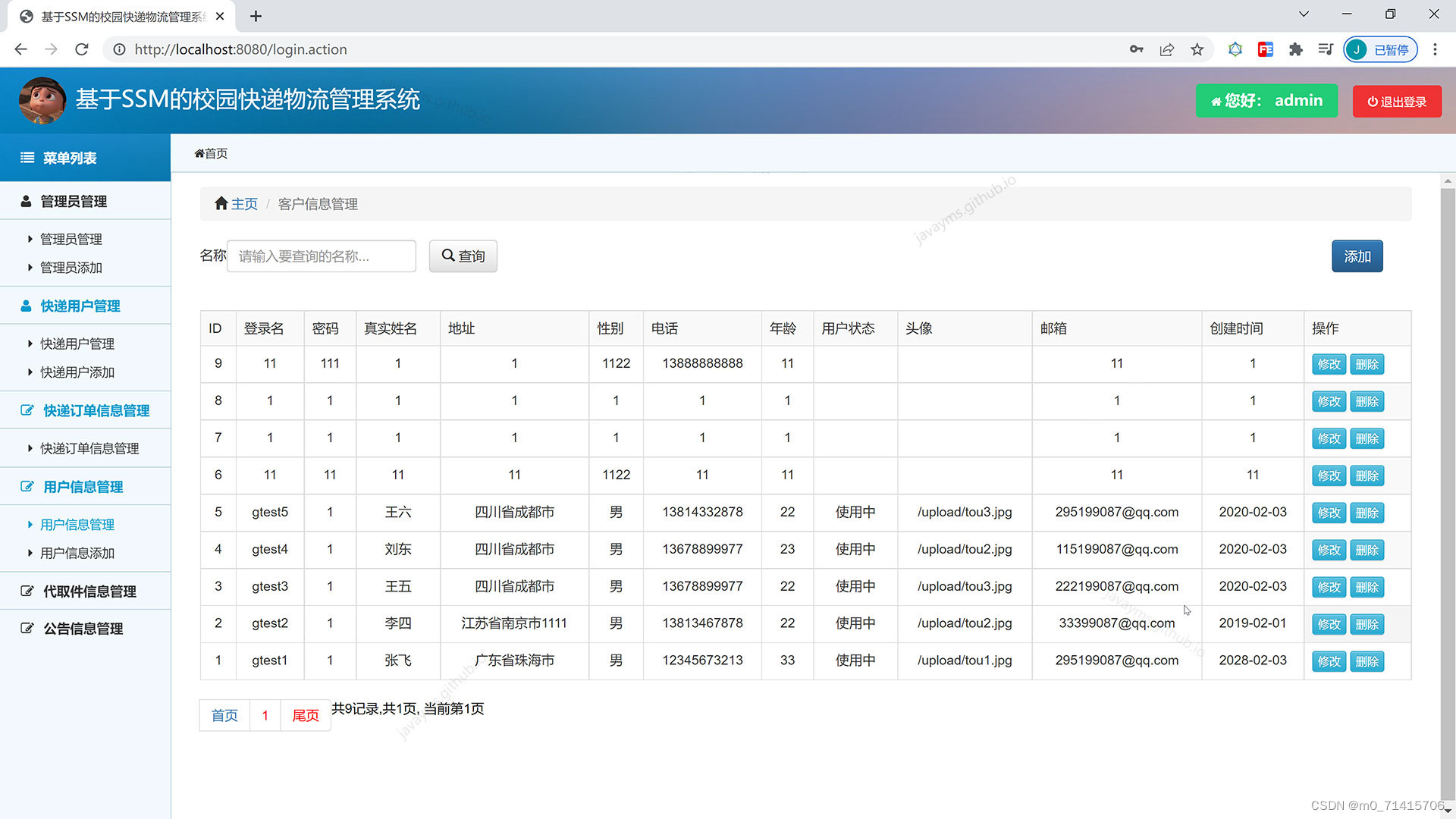This screenshot has height=819, width=1456.
Task: Open browser extensions puzzle icon
Action: (1295, 49)
